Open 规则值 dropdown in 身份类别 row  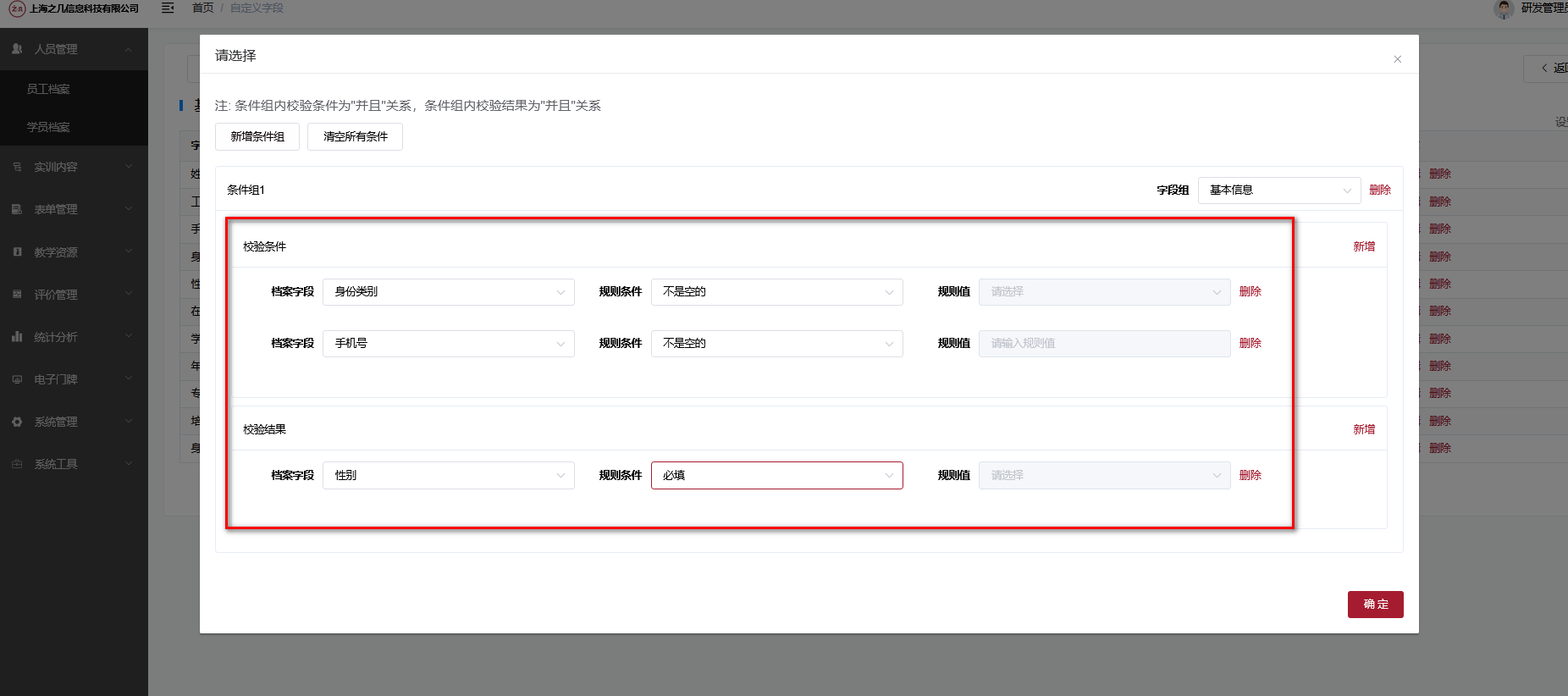1104,292
